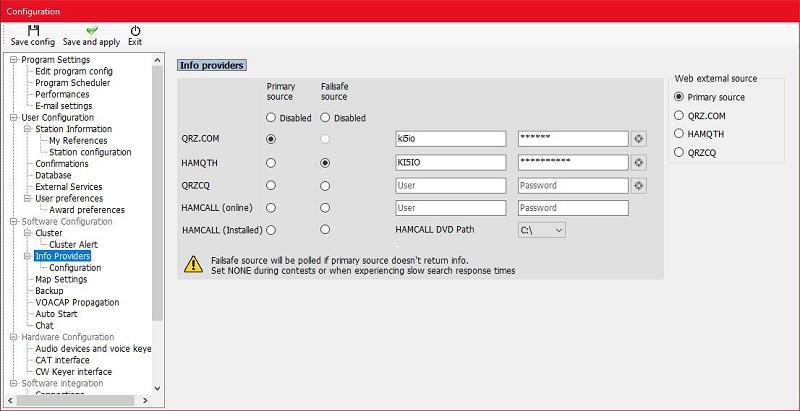Collapse the Software integration tree node
The height and width of the screenshot is (411, 800).
click(x=14, y=383)
